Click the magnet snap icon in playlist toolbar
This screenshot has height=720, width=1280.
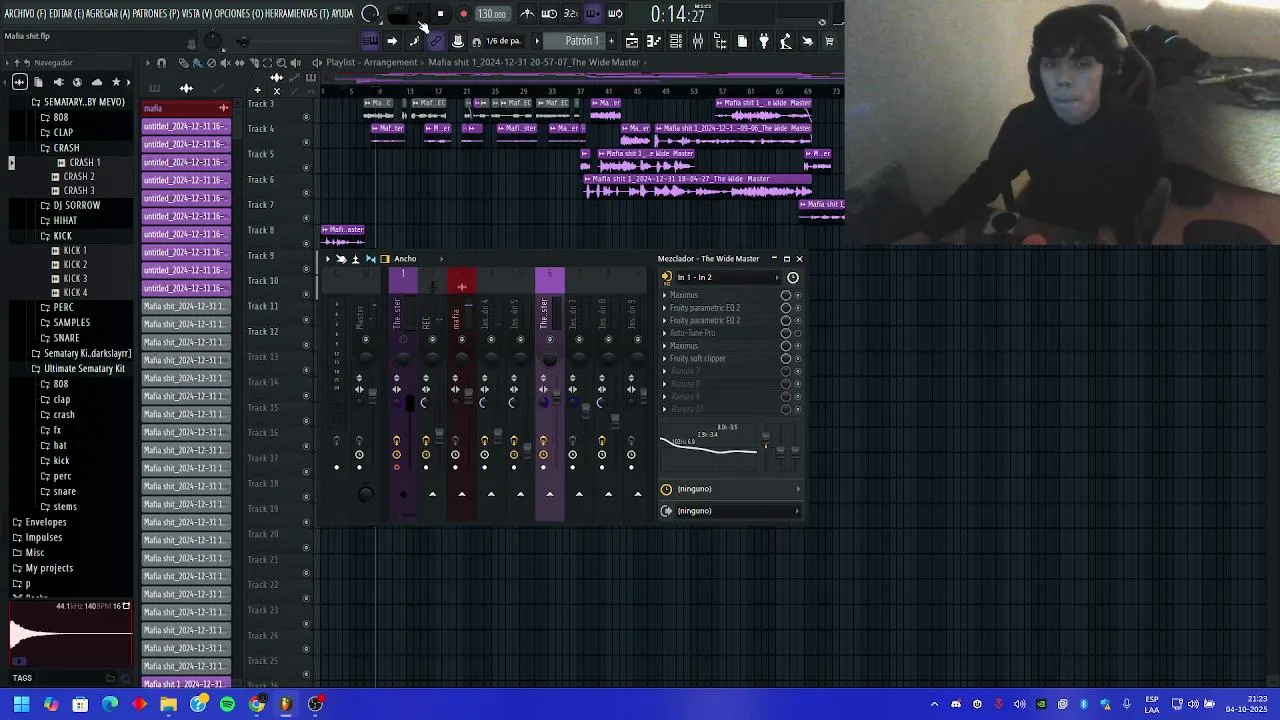pos(161,63)
